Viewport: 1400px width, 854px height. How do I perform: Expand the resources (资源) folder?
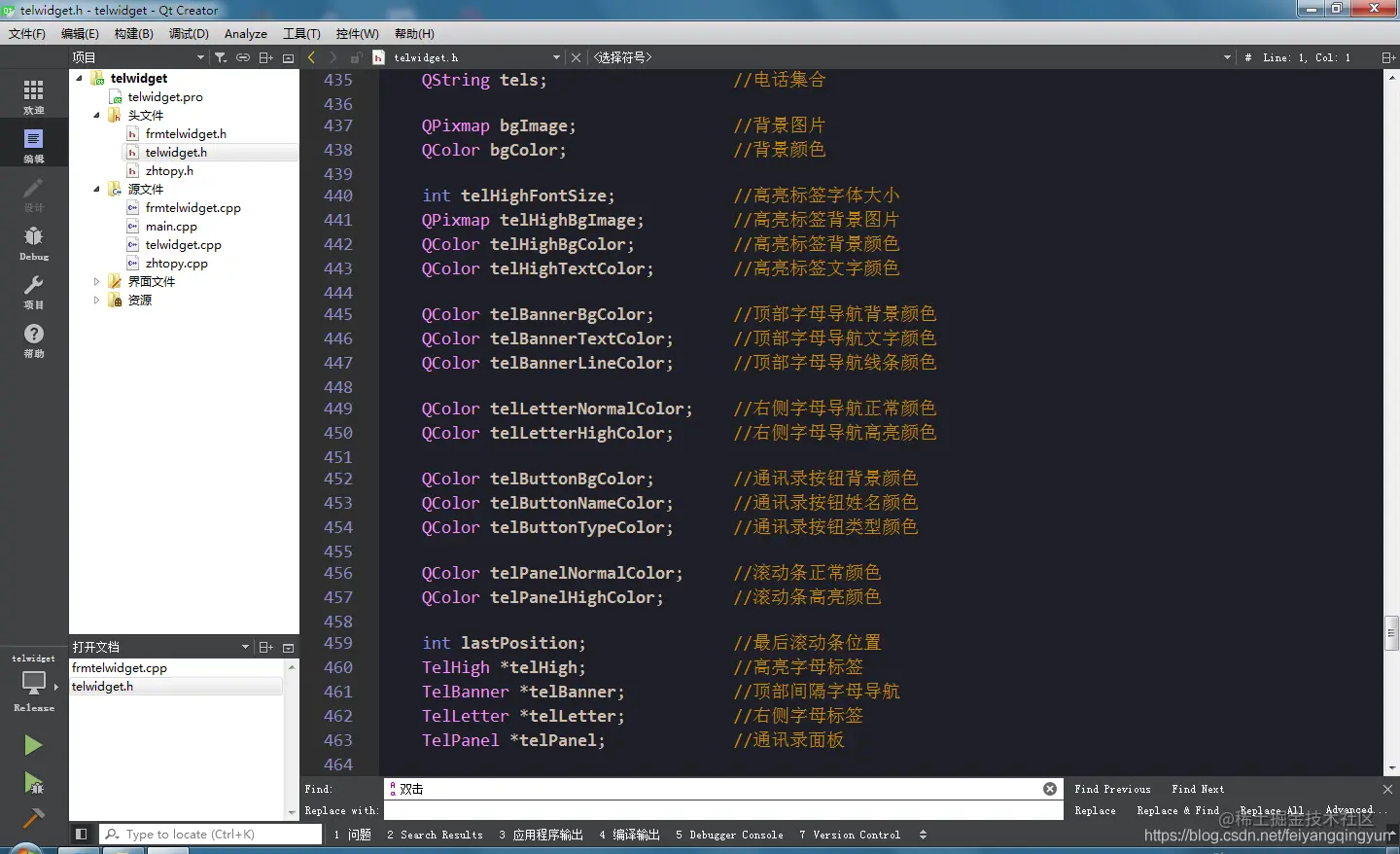97,300
